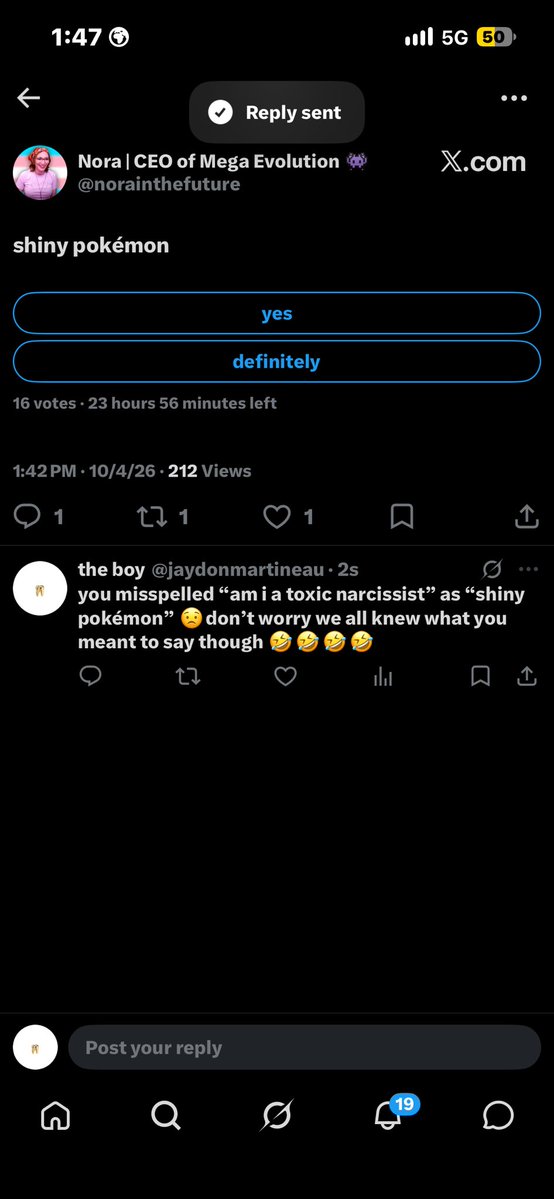This screenshot has height=1199, width=554.
Task: Open the post's three-dot options menu
Action: 513,98
